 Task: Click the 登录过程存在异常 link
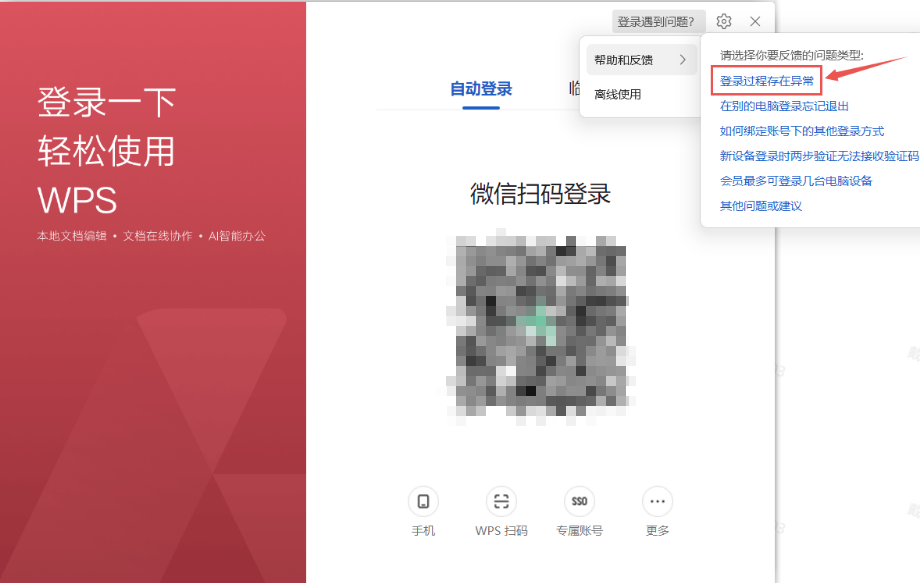[x=767, y=81]
